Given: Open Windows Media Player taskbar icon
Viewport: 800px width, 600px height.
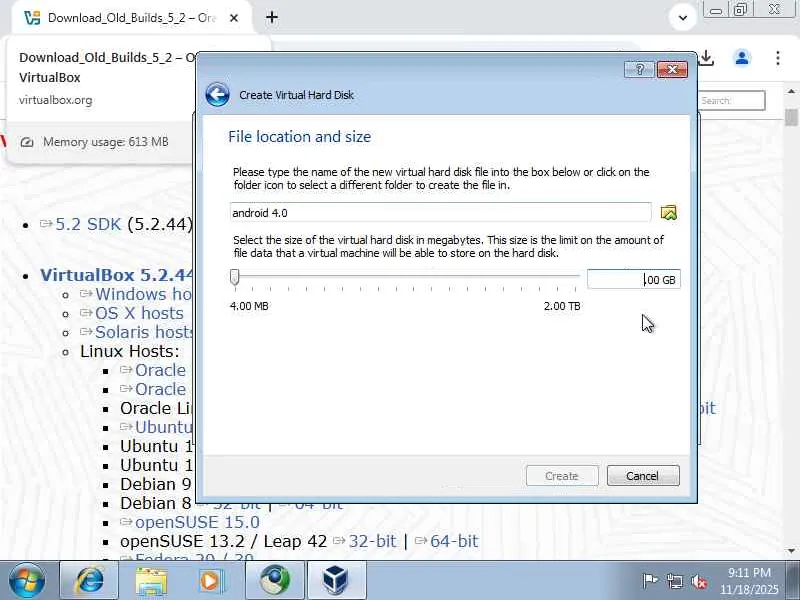Looking at the screenshot, I should [x=211, y=581].
